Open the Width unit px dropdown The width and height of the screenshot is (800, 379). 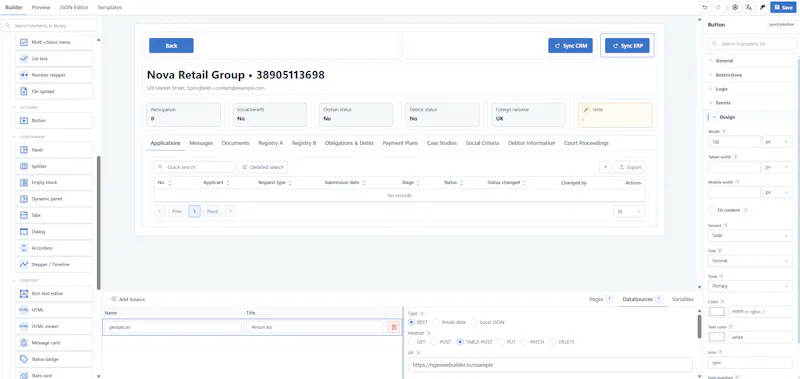777,141
